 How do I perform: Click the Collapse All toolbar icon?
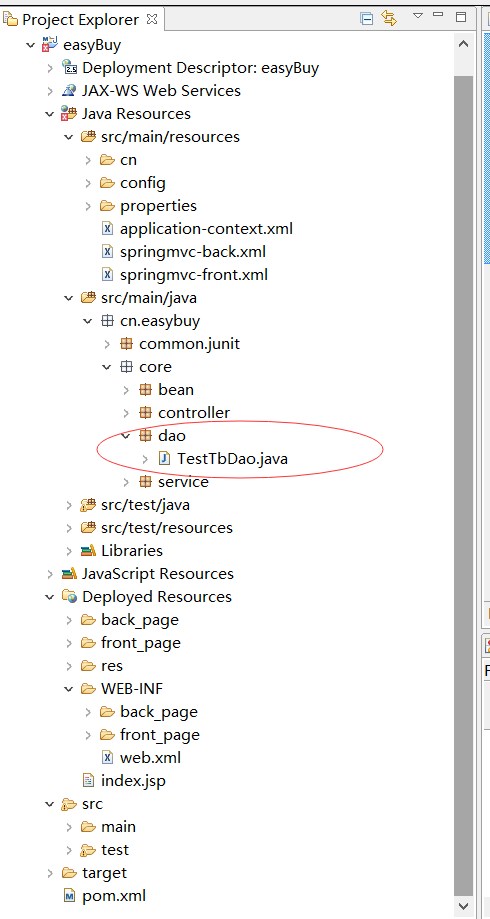[367, 19]
